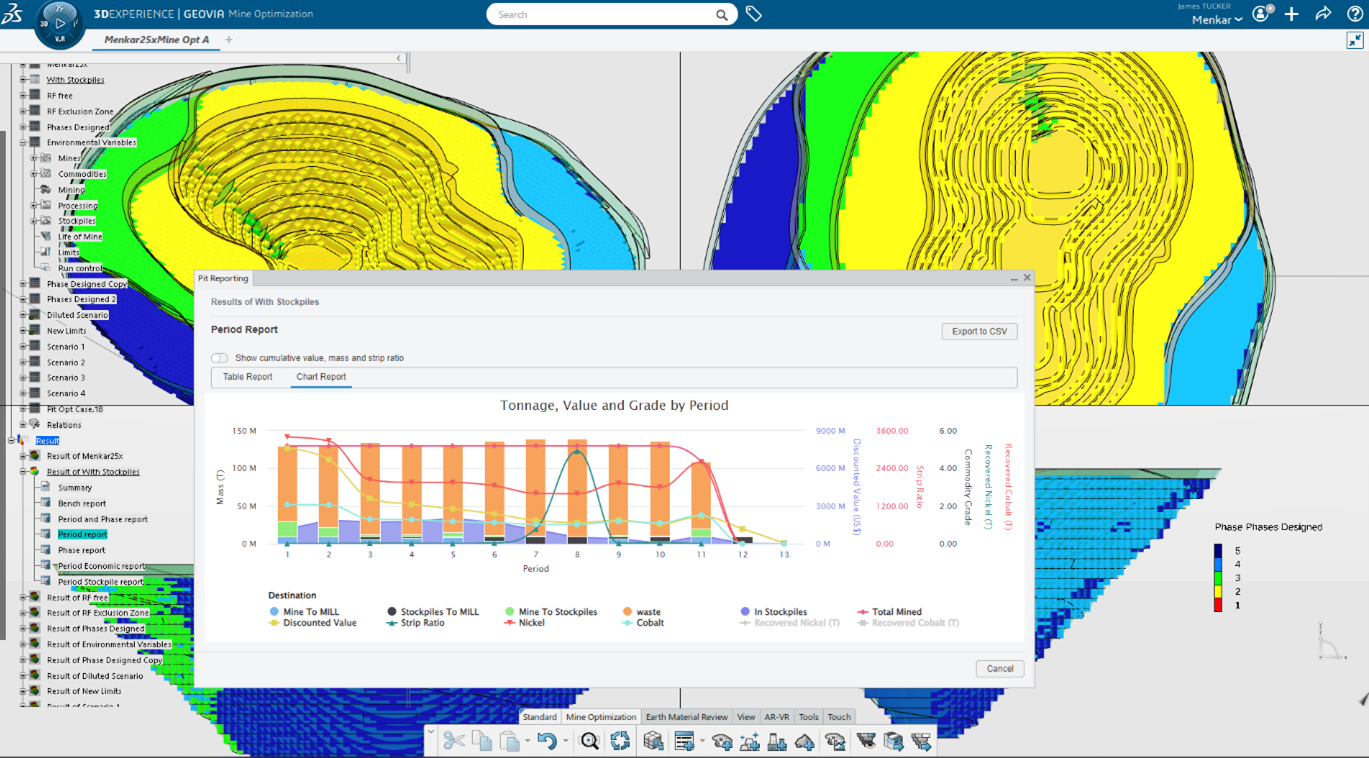Collapse the tree panel chevron
Viewport: 1369px width, 758px height.
[399, 58]
